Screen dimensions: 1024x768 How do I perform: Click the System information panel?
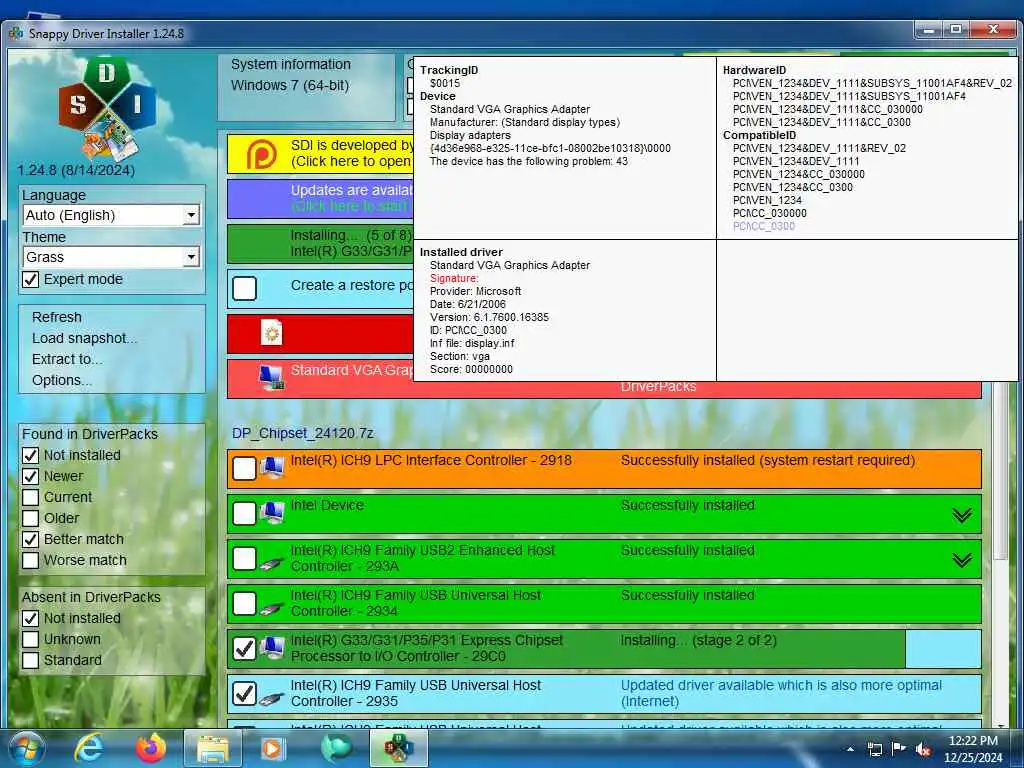306,88
